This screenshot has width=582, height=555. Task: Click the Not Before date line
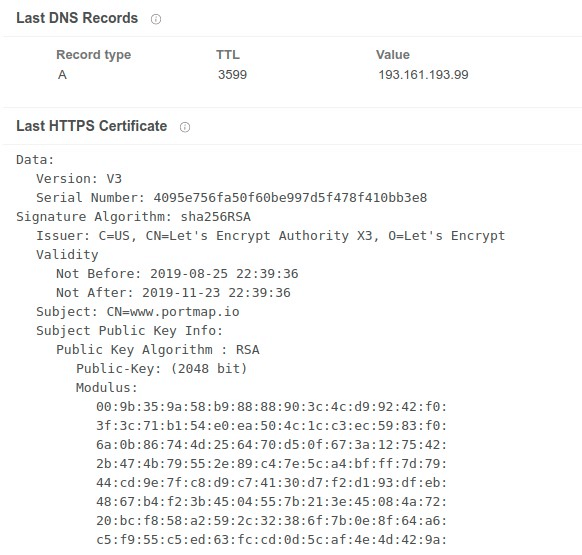pos(177,274)
